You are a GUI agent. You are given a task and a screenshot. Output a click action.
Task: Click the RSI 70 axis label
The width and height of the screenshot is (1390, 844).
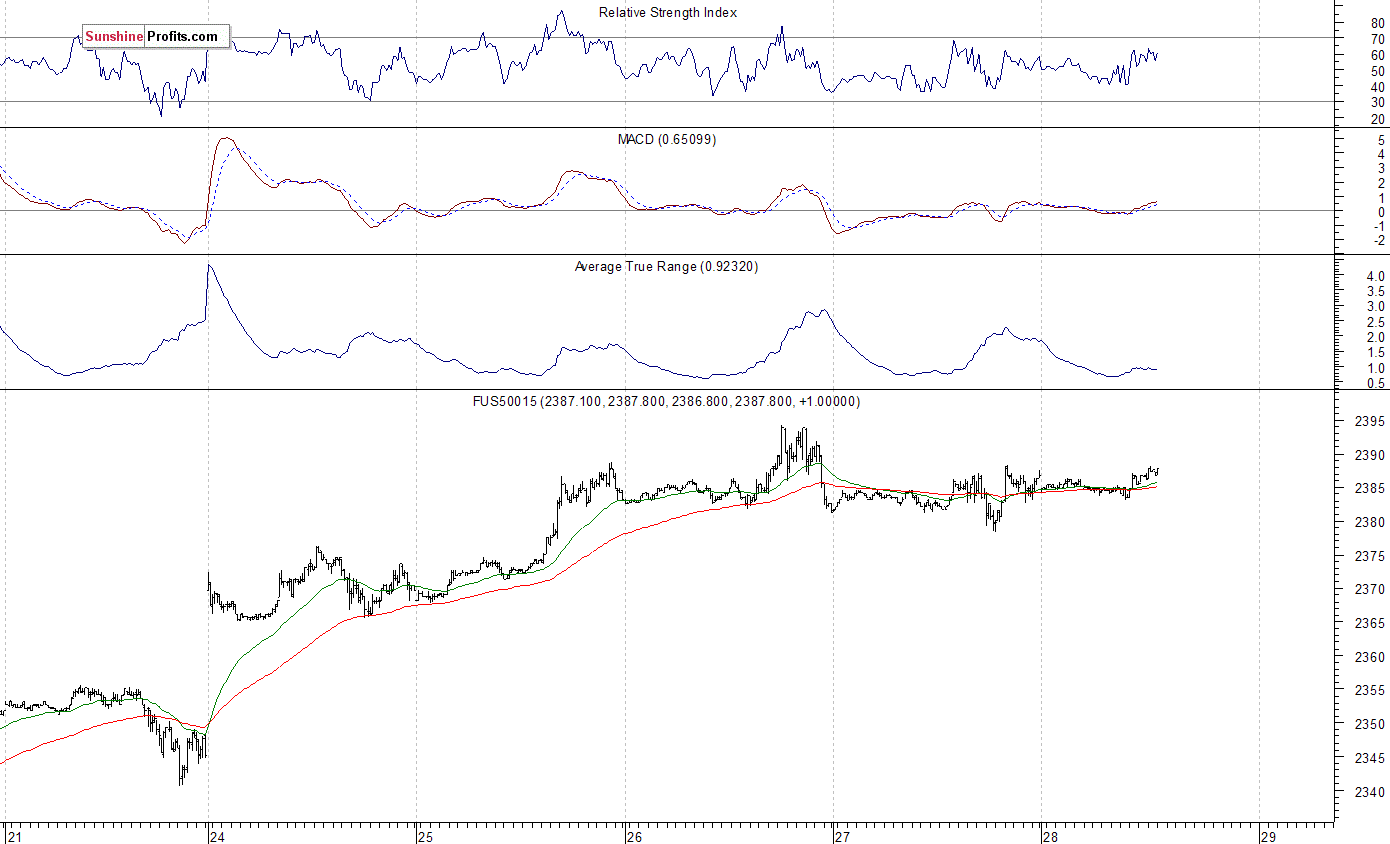coord(1377,39)
